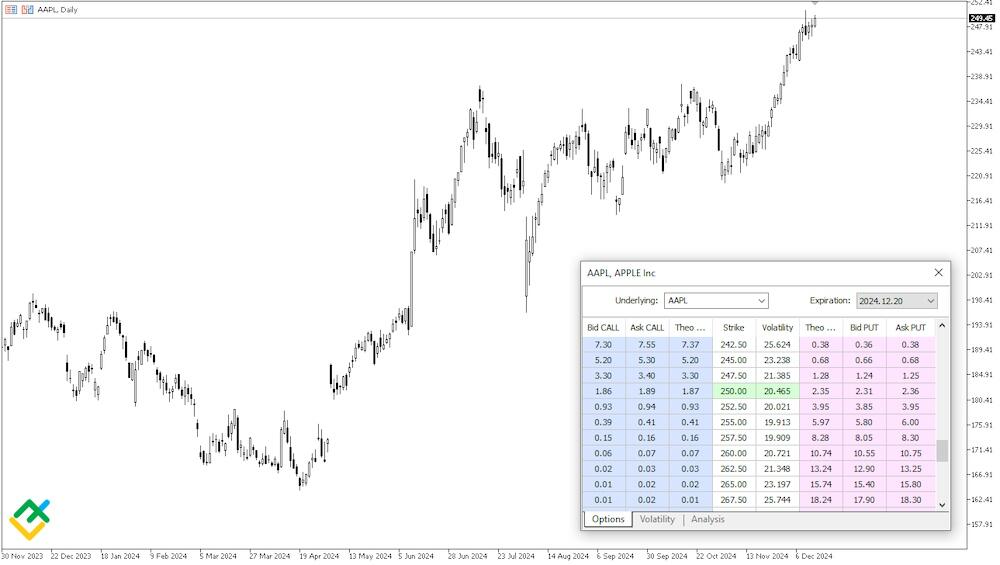The width and height of the screenshot is (1000, 565).
Task: Click the chart shift triangle marker
Action: coord(815,4)
